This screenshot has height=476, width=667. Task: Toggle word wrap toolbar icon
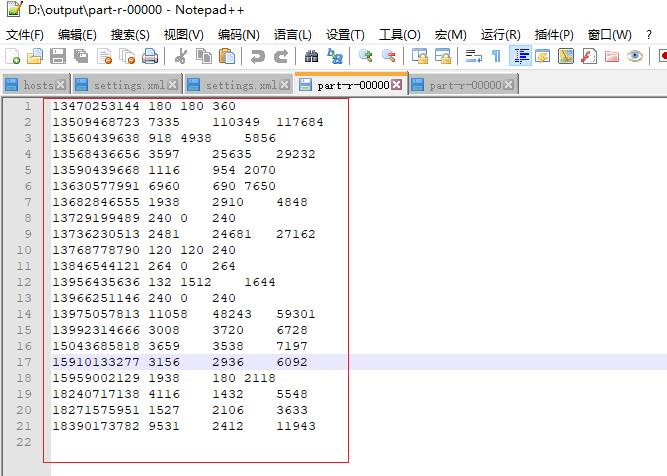tap(473, 56)
